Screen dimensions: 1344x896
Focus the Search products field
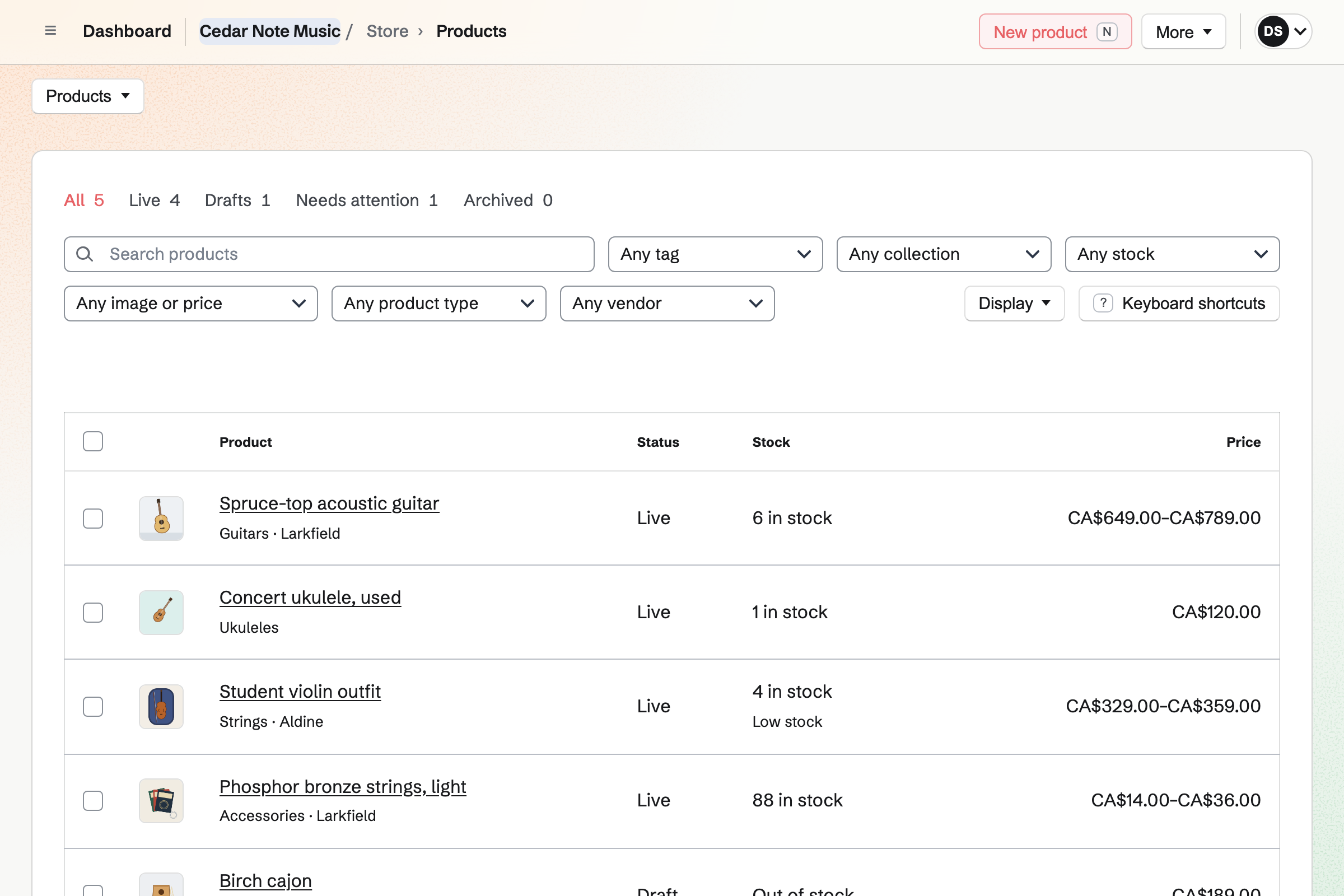click(x=329, y=254)
